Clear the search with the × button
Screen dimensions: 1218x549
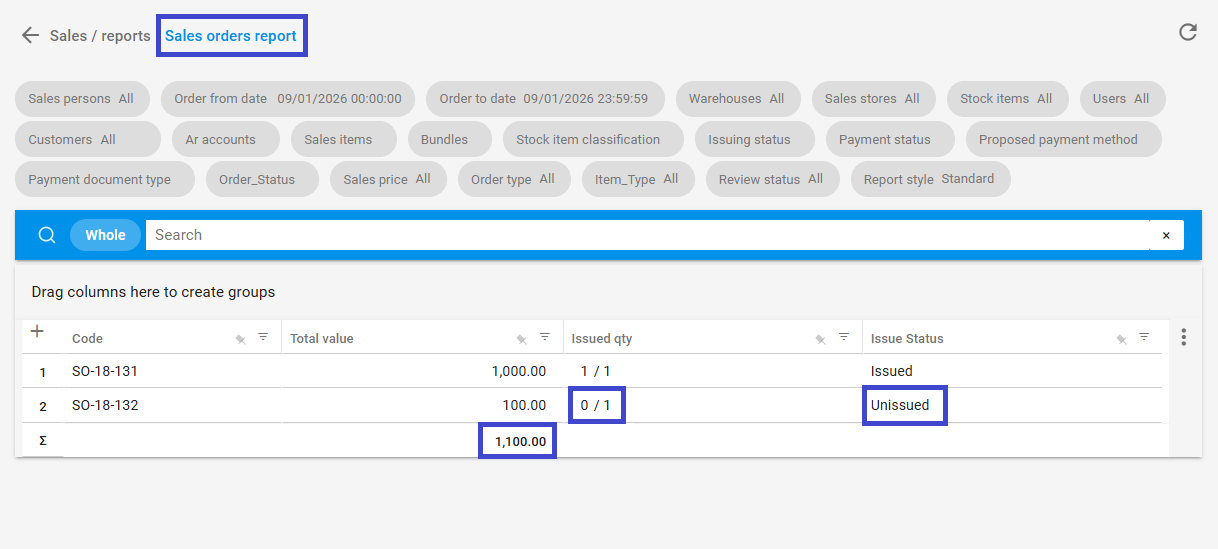pyautogui.click(x=1166, y=235)
